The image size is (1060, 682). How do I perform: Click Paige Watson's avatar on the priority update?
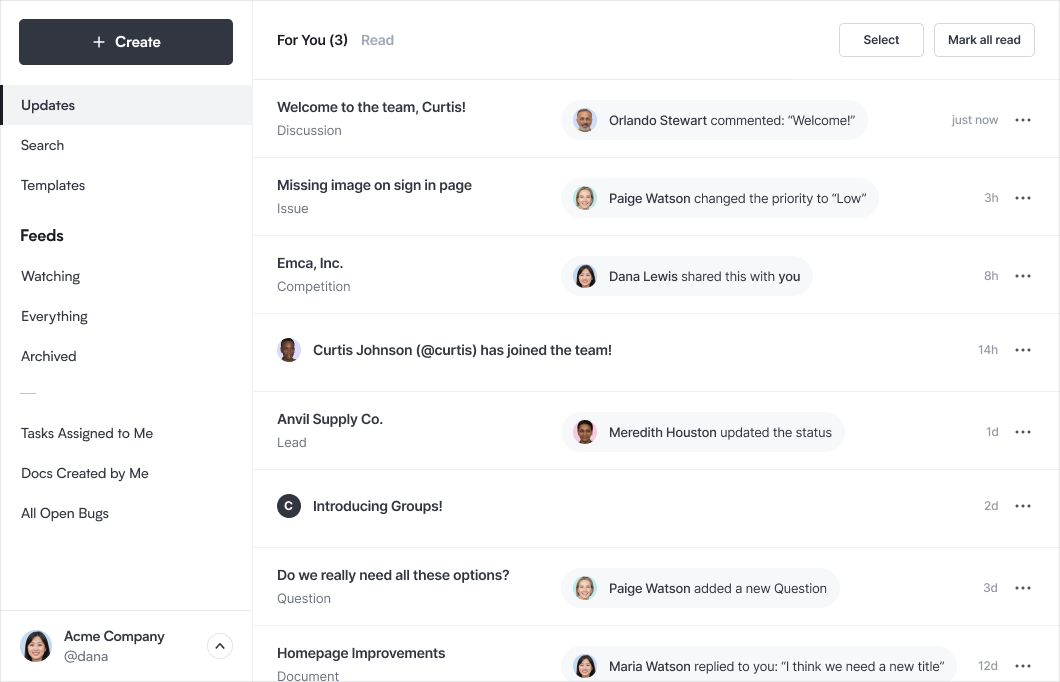[x=585, y=198]
